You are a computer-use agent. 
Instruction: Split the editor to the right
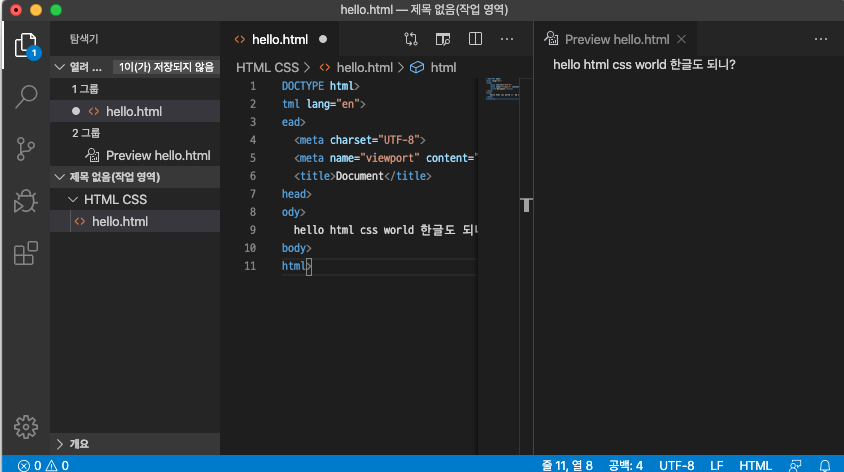(x=475, y=39)
